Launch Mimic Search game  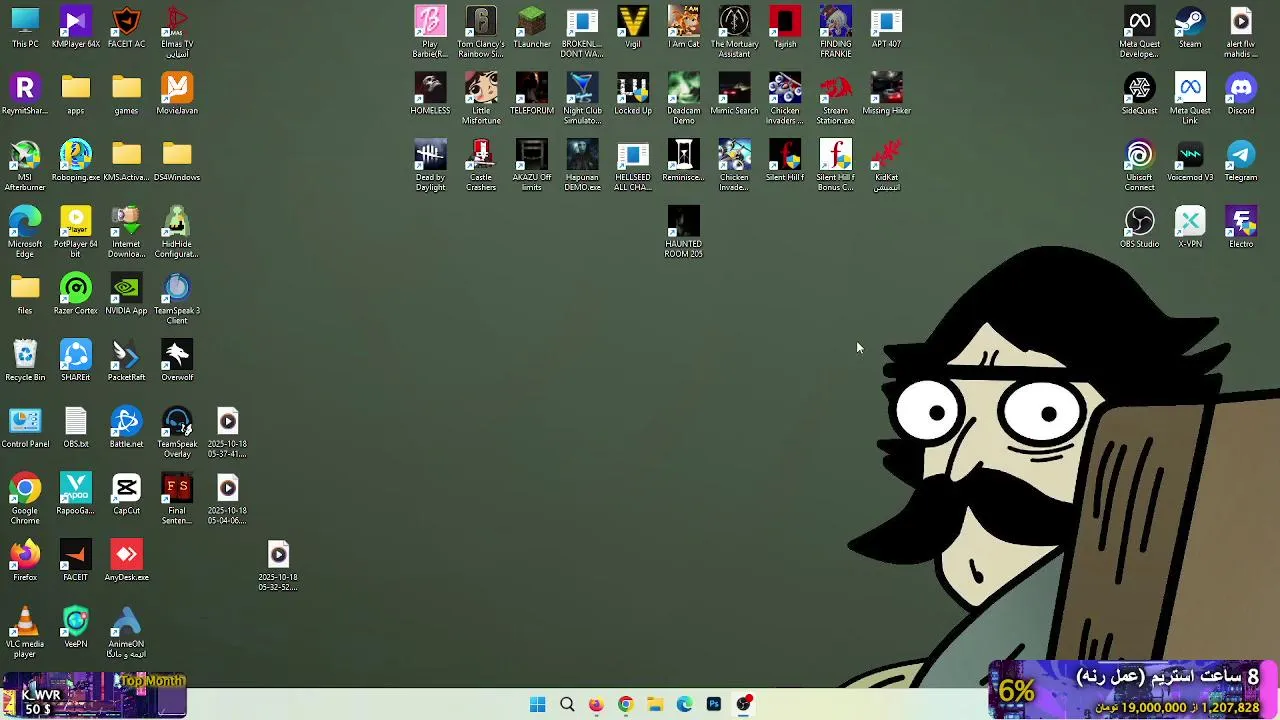(x=734, y=94)
